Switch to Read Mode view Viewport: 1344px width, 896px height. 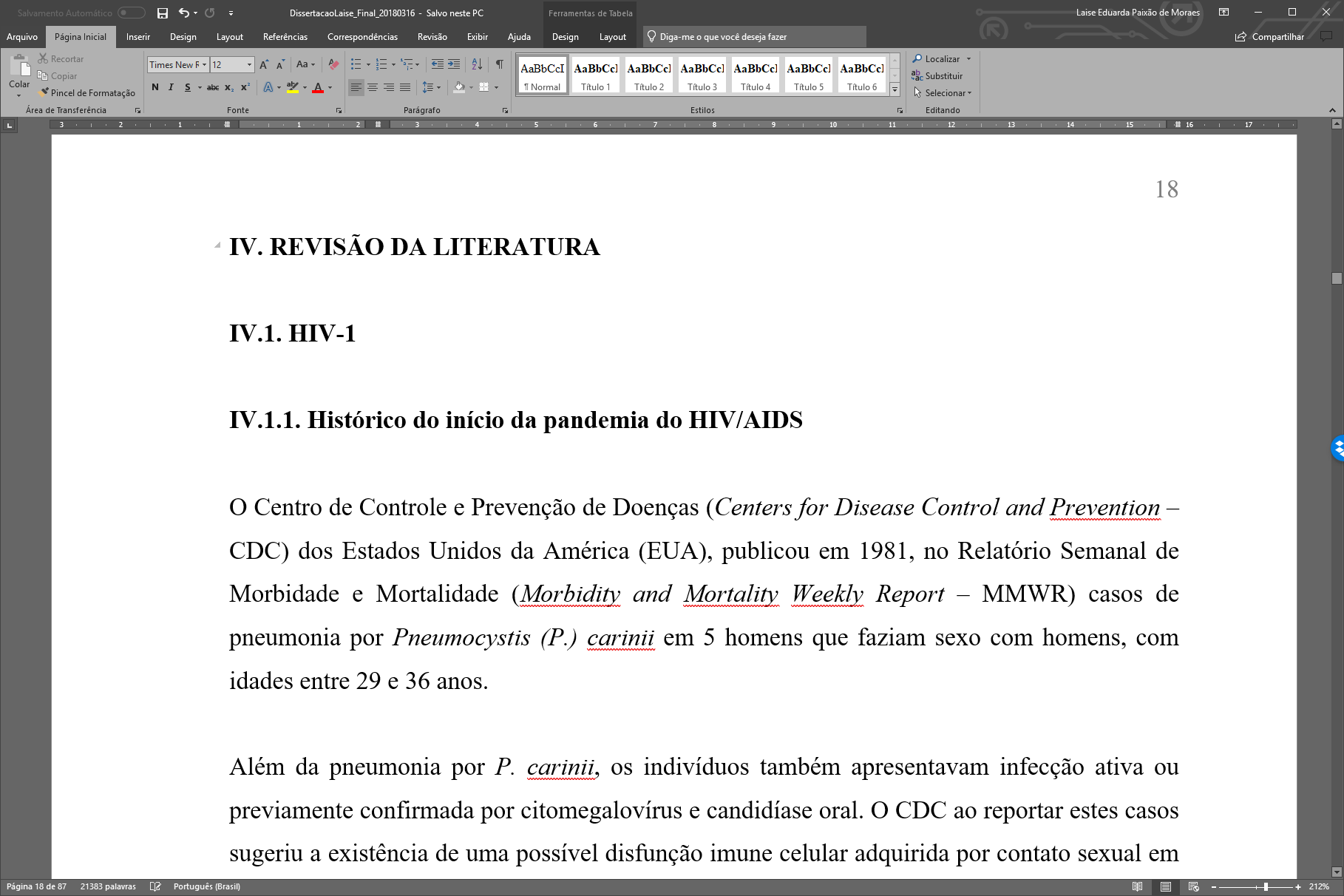point(1138,886)
